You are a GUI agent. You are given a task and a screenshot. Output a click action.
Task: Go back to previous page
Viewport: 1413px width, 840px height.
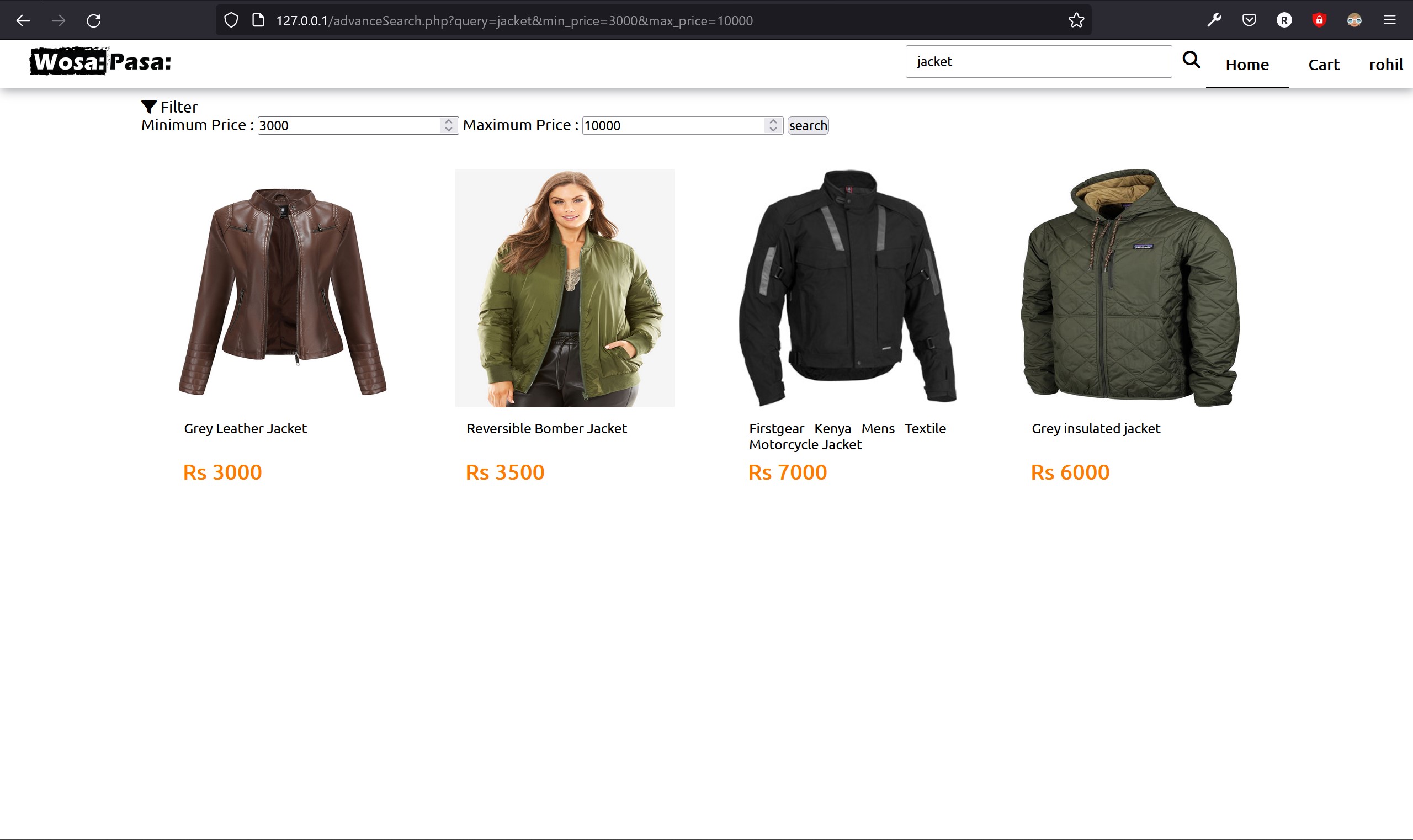click(x=23, y=21)
